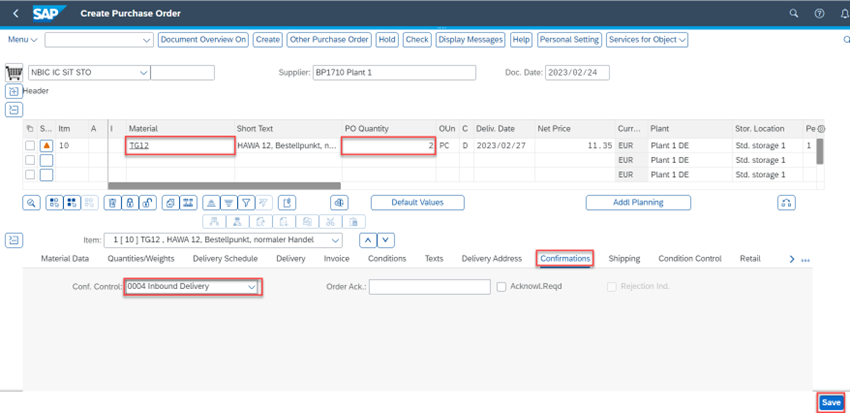Click the Save button
The height and width of the screenshot is (413, 850).
pos(830,402)
